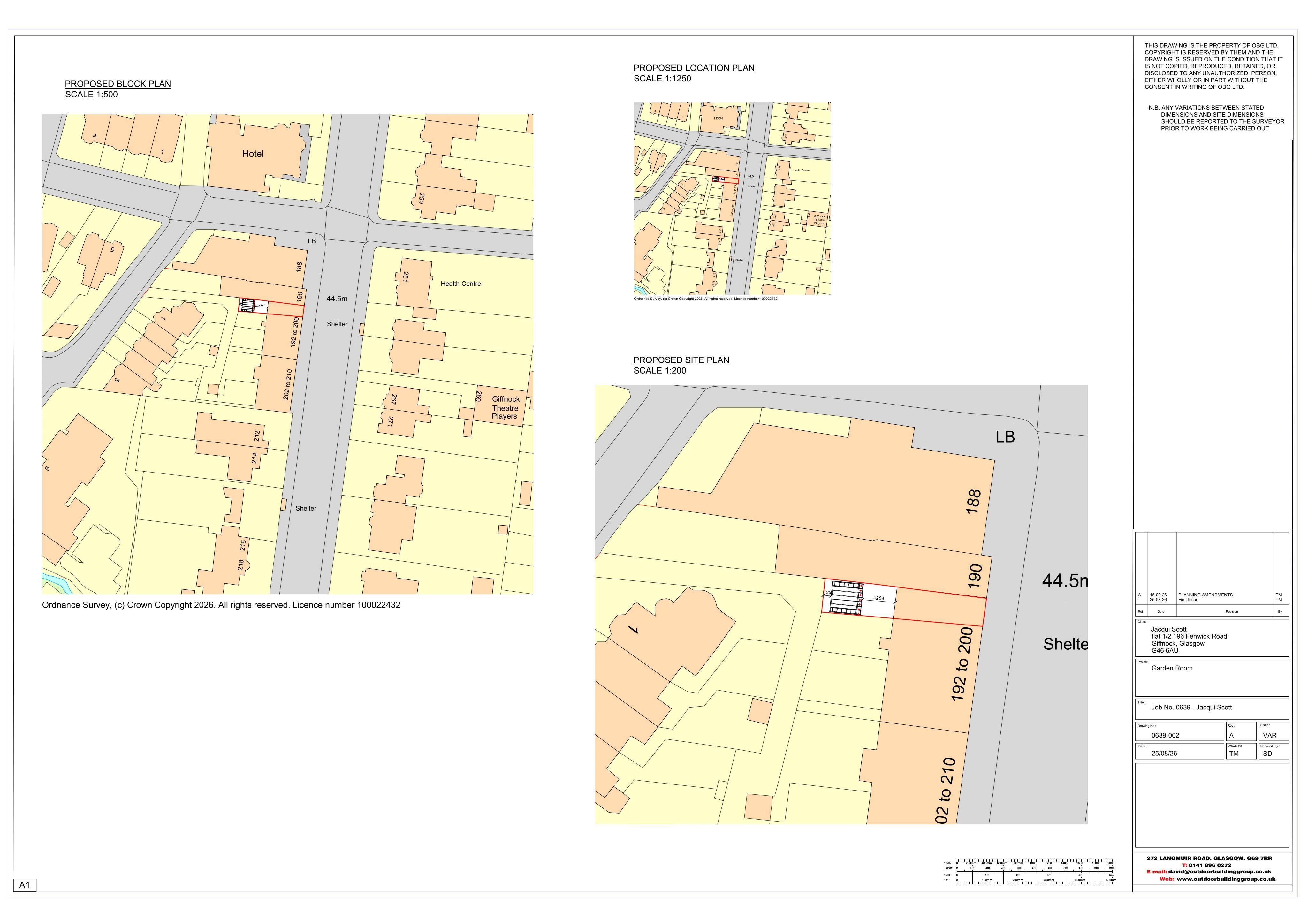This screenshot has width=1308, height=924.
Task: Select the drawing number '0639-002'
Action: [1165, 735]
